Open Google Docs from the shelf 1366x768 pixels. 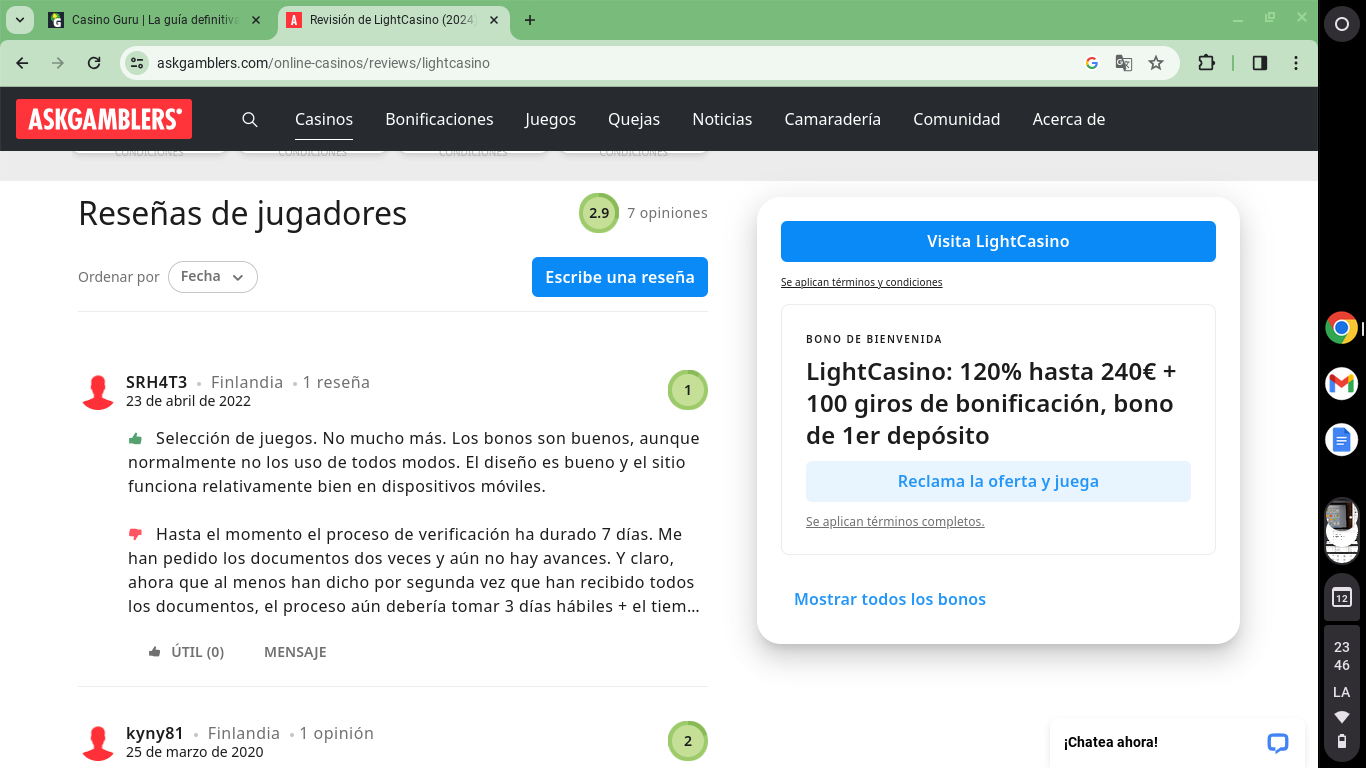[x=1342, y=439]
